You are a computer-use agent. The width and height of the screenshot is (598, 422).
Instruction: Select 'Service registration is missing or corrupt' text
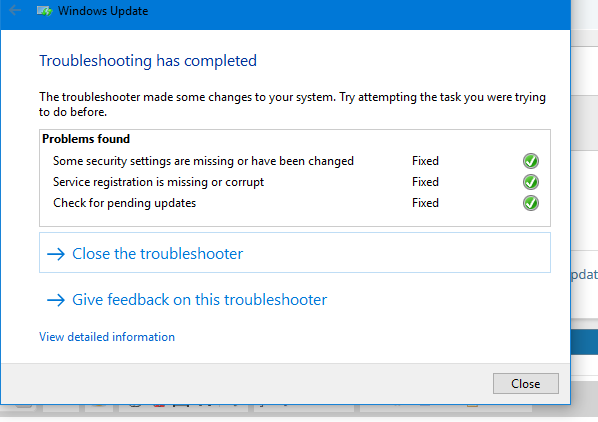pyautogui.click(x=158, y=182)
